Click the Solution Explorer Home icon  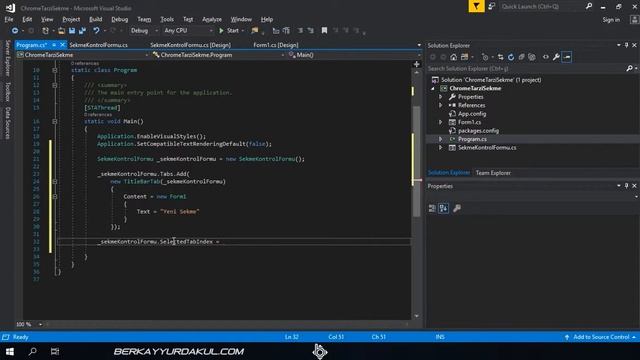pyautogui.click(x=453, y=57)
